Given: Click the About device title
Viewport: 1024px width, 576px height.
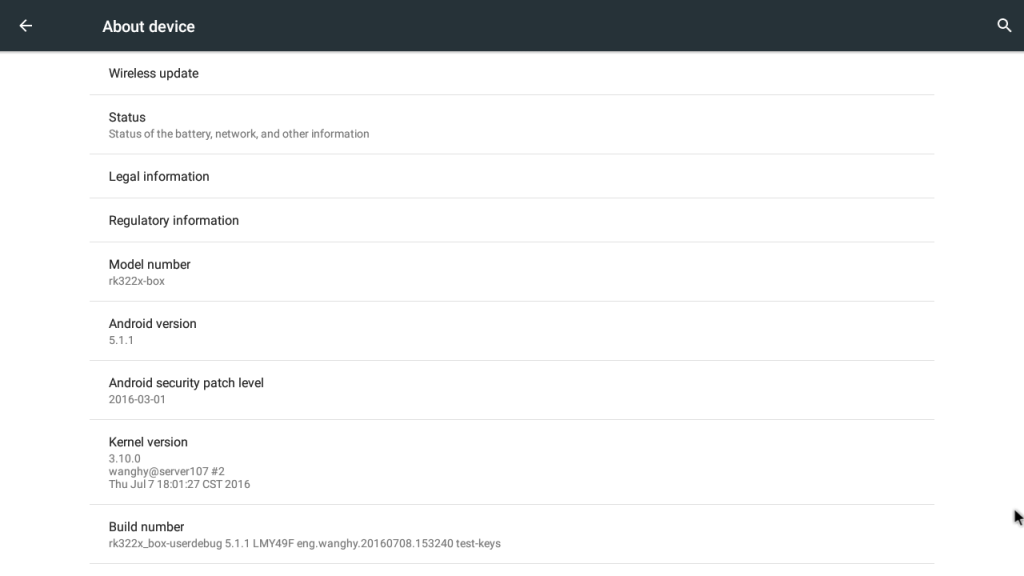Looking at the screenshot, I should pyautogui.click(x=148, y=27).
